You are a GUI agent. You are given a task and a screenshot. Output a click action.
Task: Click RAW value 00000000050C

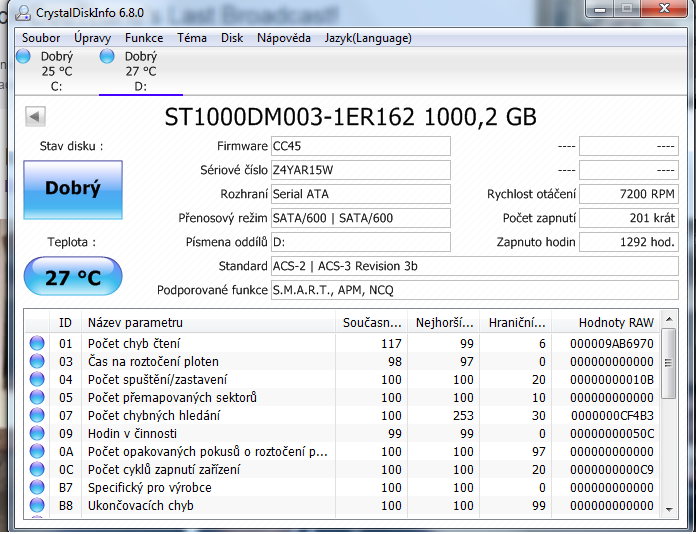(612, 434)
